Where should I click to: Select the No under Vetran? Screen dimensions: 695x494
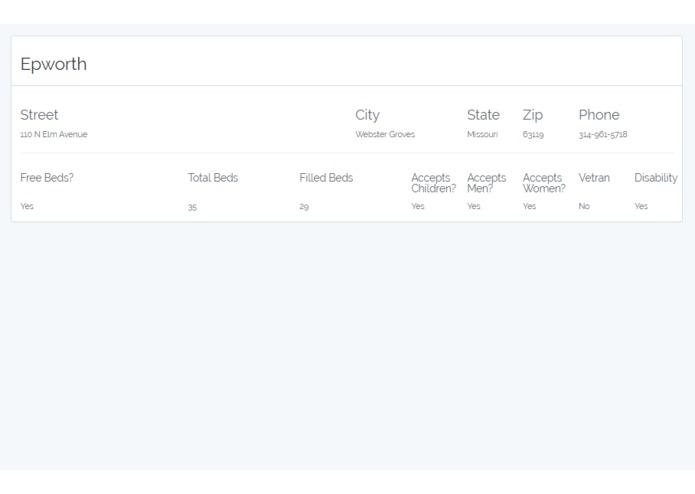(584, 206)
